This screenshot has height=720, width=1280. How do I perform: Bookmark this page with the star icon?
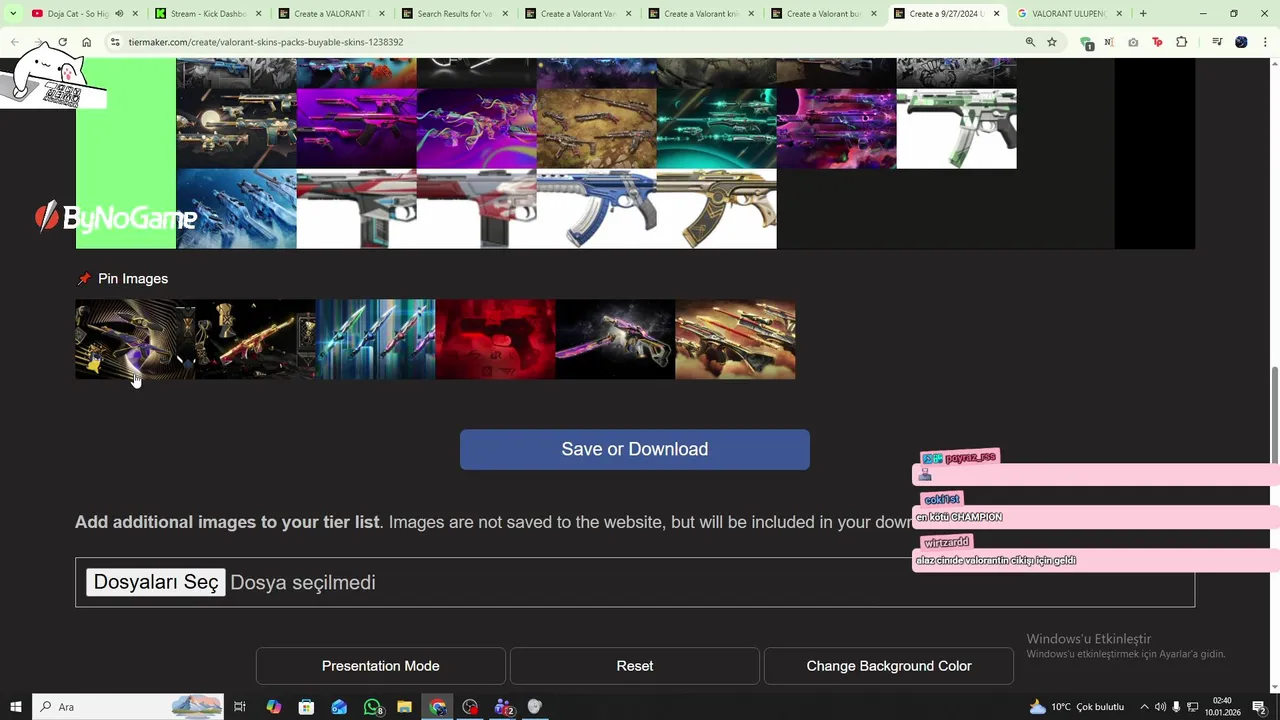[1052, 42]
